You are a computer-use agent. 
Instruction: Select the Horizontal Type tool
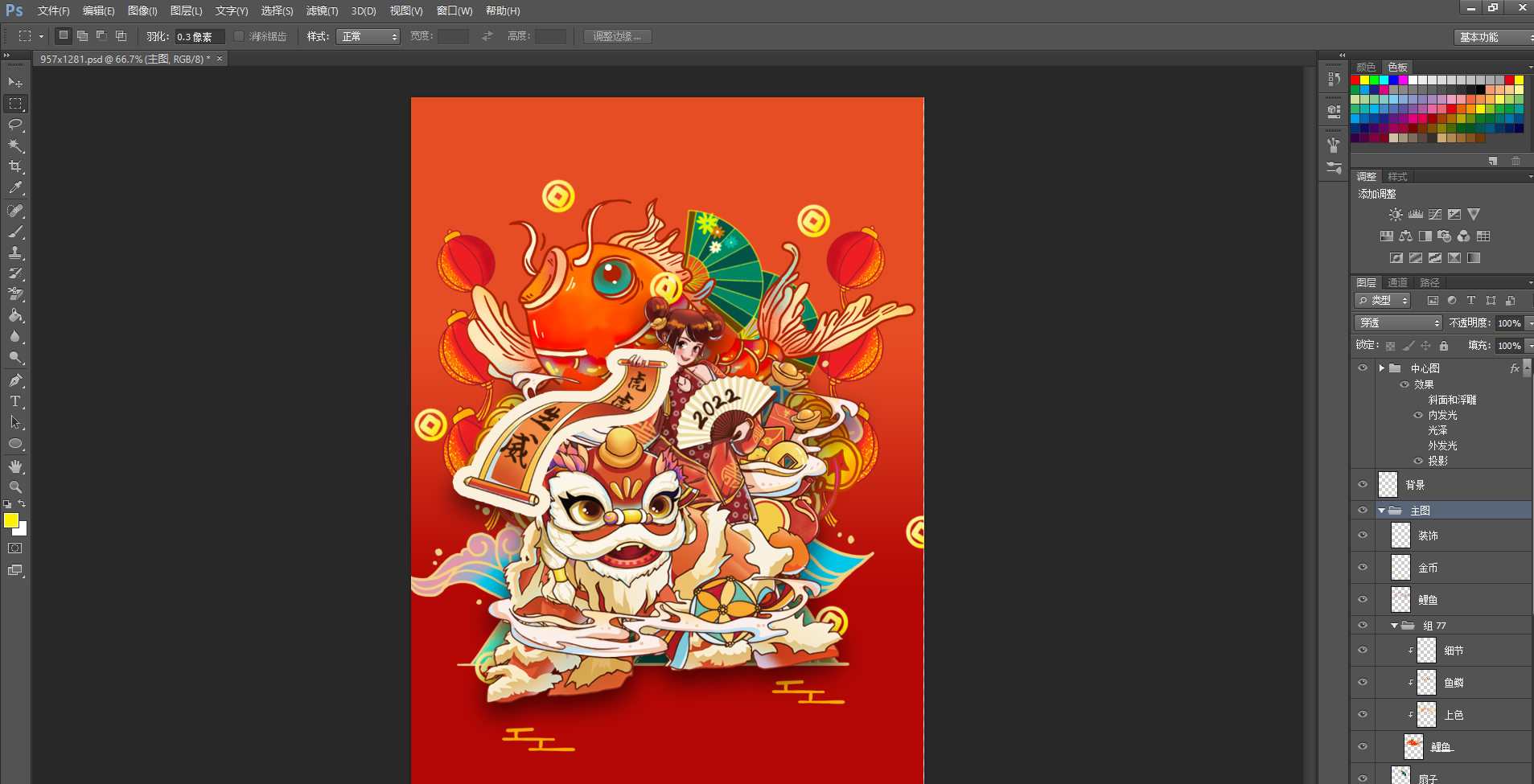(x=15, y=401)
